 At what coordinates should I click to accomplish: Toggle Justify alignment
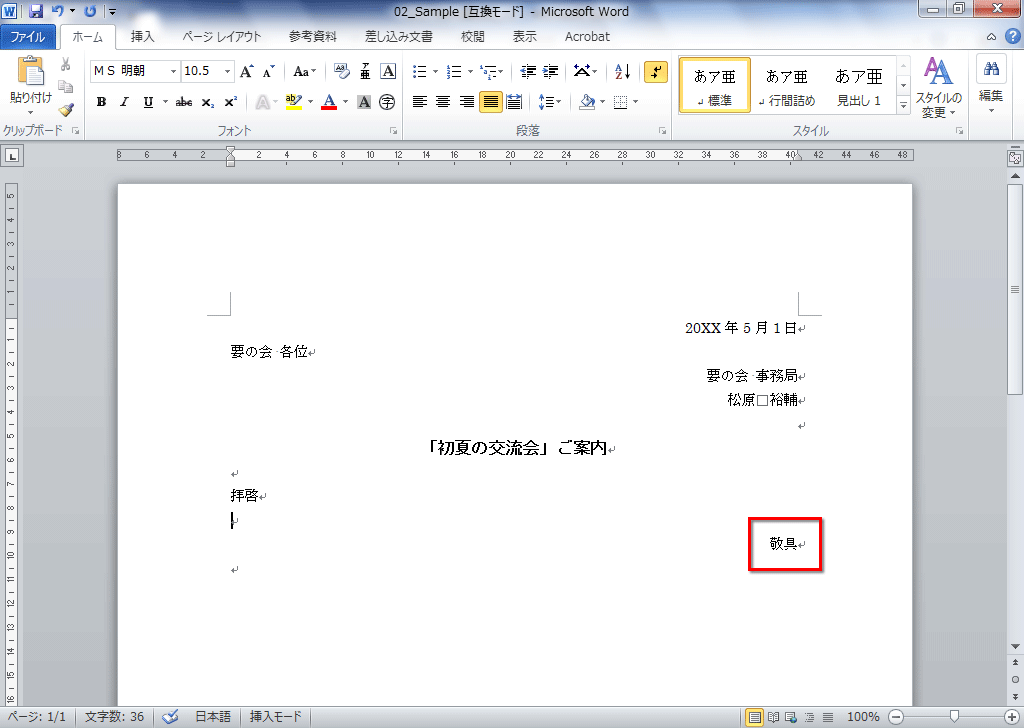point(490,102)
